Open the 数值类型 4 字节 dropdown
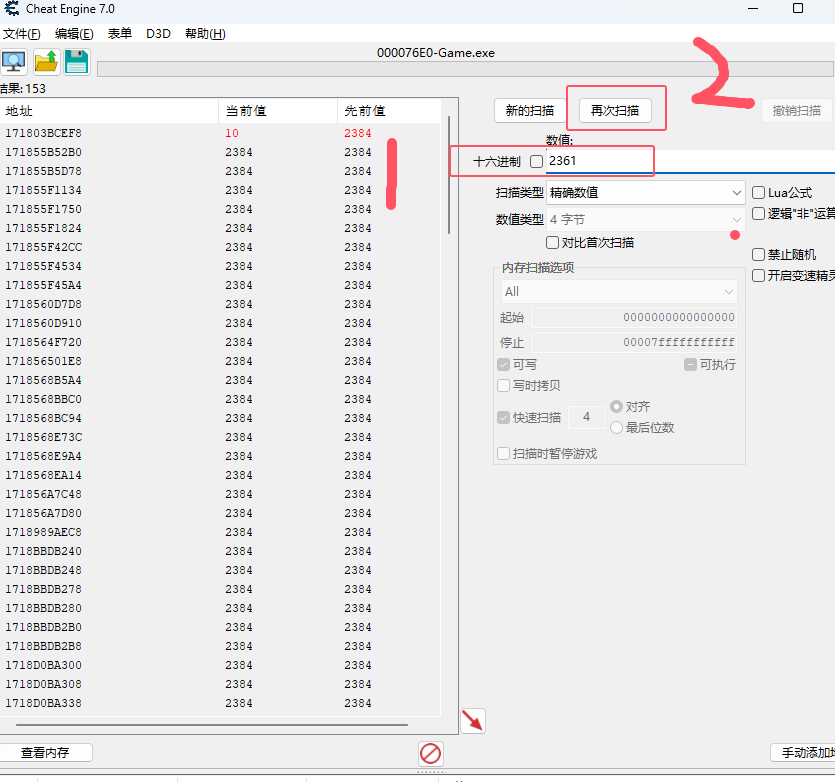 click(x=645, y=219)
